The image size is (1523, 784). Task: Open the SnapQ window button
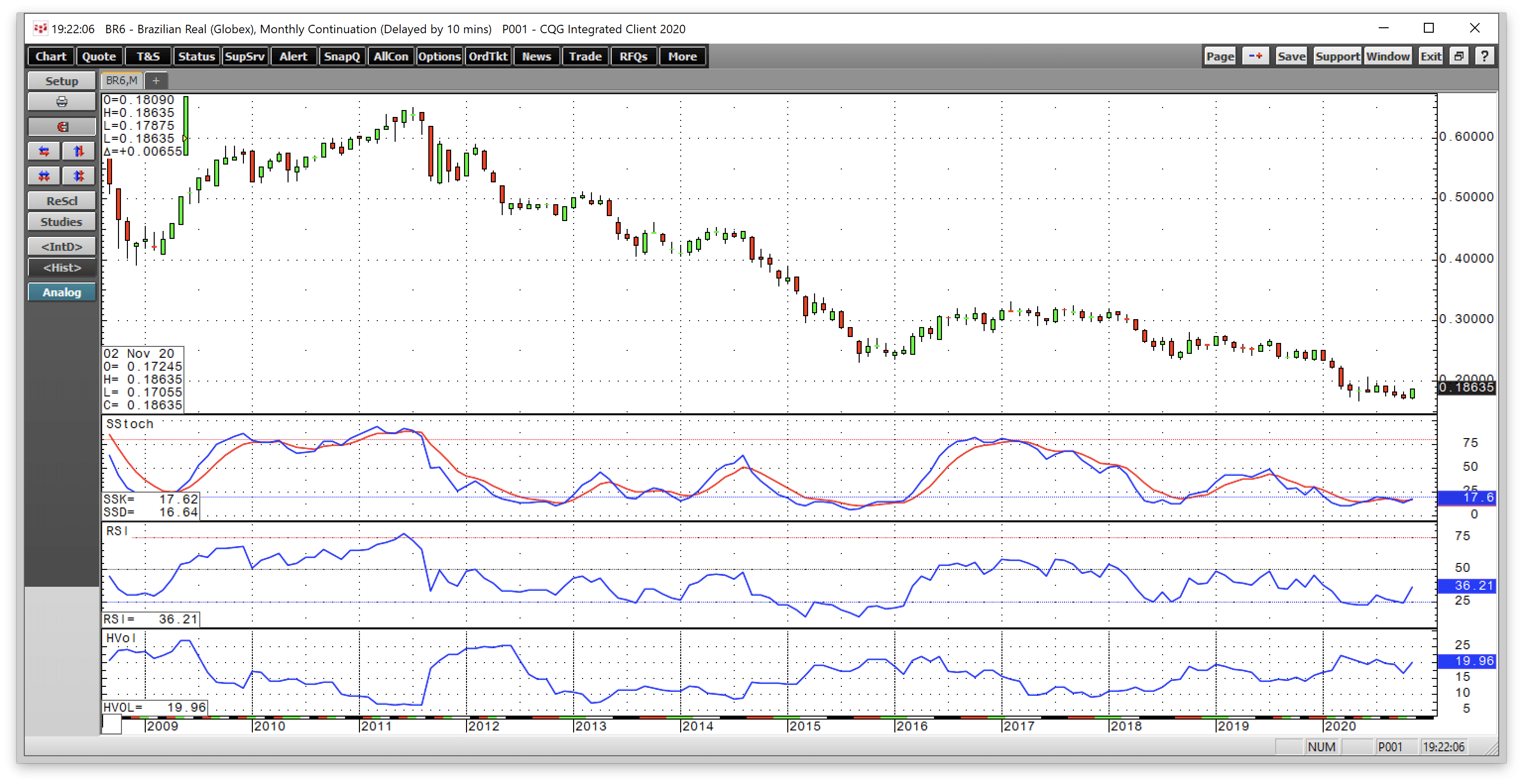point(342,56)
